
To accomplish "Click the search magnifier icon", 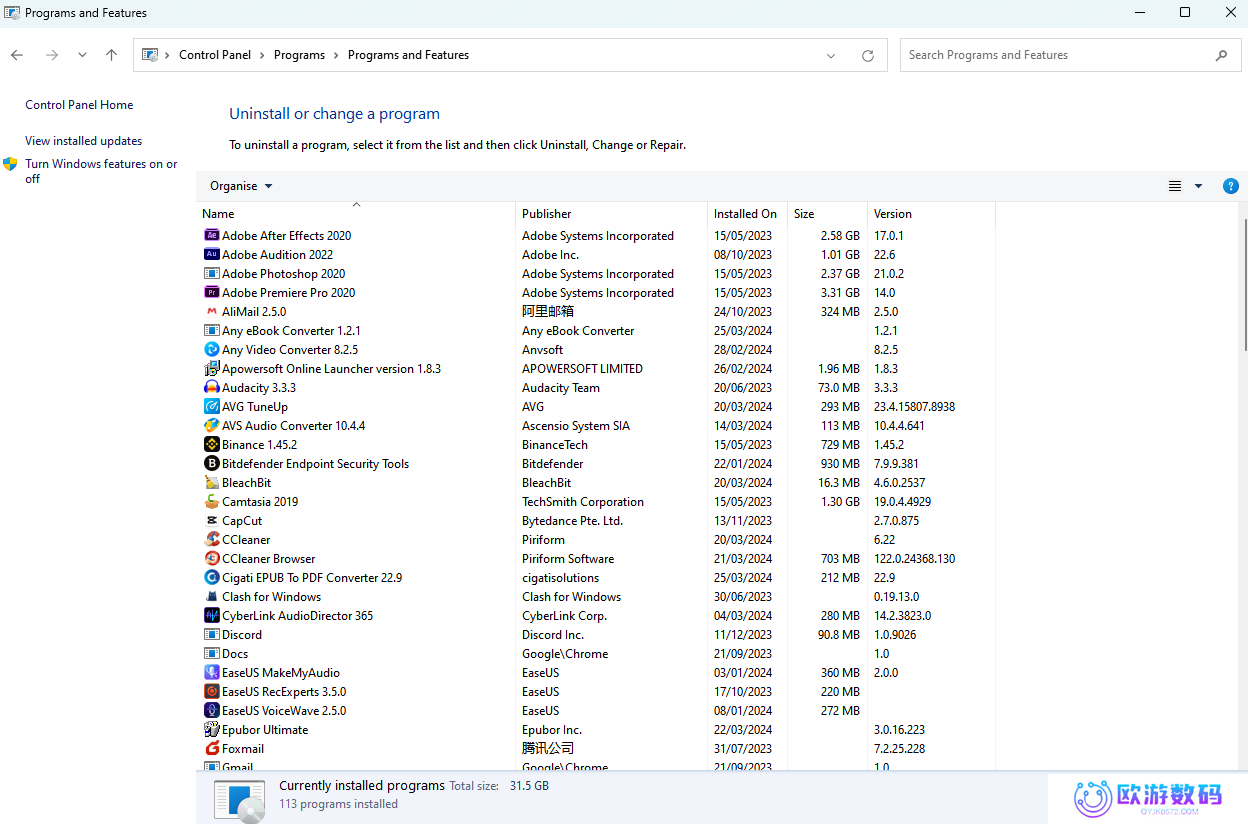I will click(x=1221, y=56).
